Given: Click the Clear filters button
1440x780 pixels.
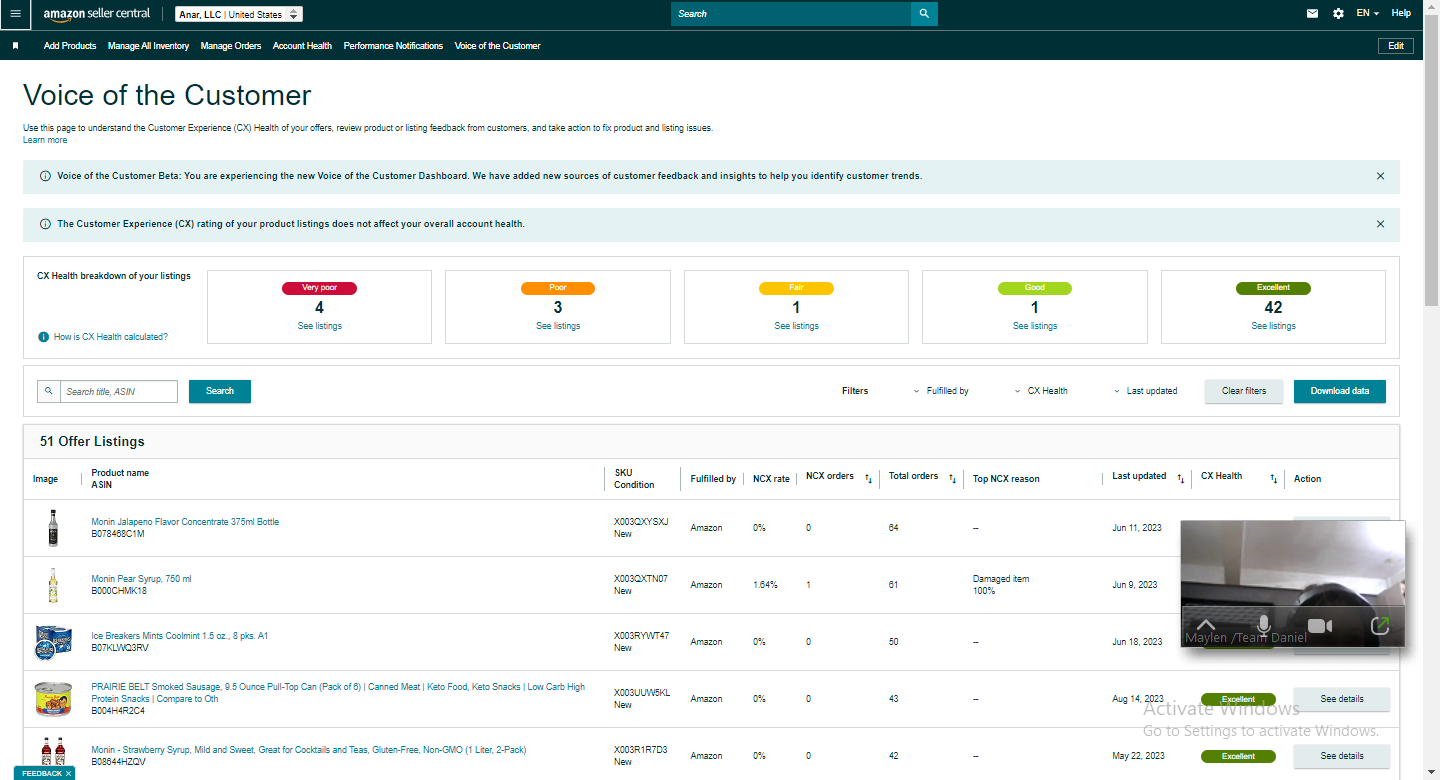Looking at the screenshot, I should point(1244,391).
